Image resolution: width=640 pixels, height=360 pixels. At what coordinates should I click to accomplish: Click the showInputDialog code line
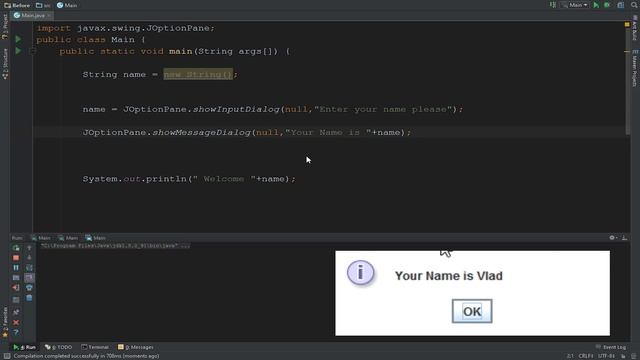pos(273,109)
